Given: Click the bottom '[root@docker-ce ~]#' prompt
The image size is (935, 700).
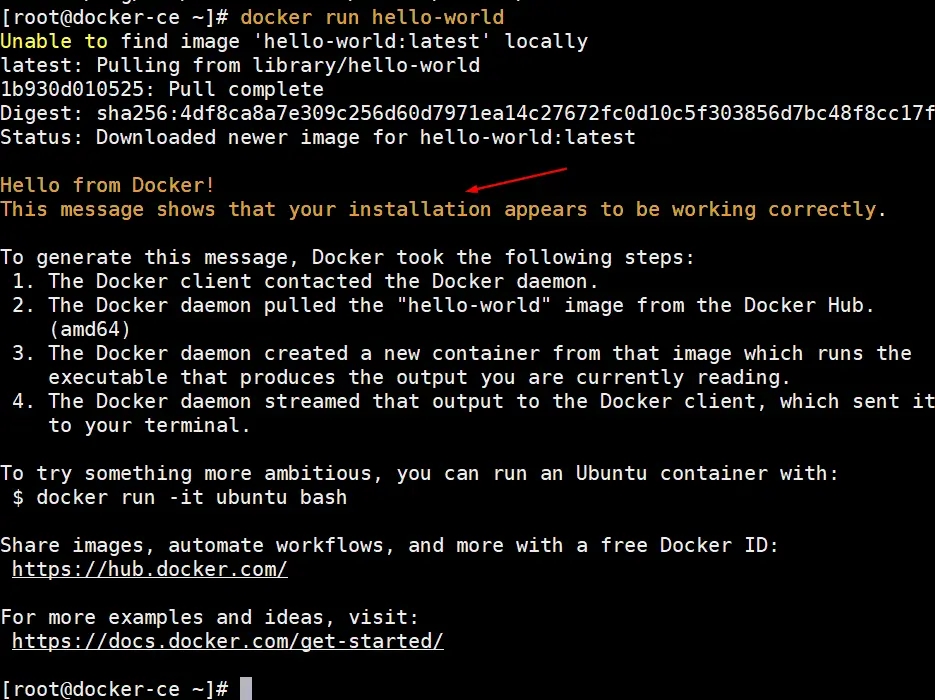Looking at the screenshot, I should click(114, 689).
